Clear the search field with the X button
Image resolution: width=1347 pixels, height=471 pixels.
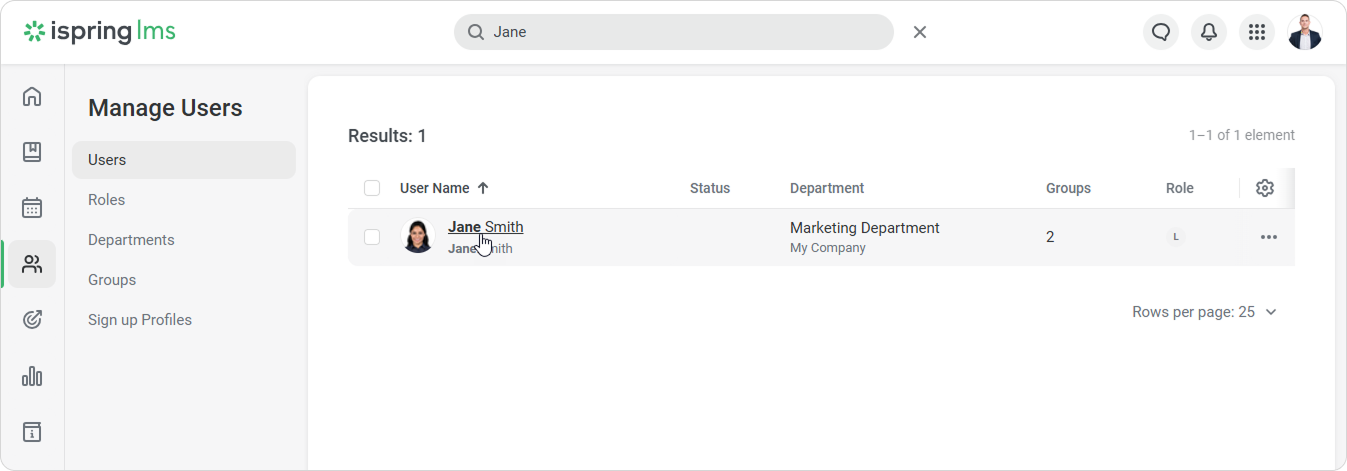(920, 32)
